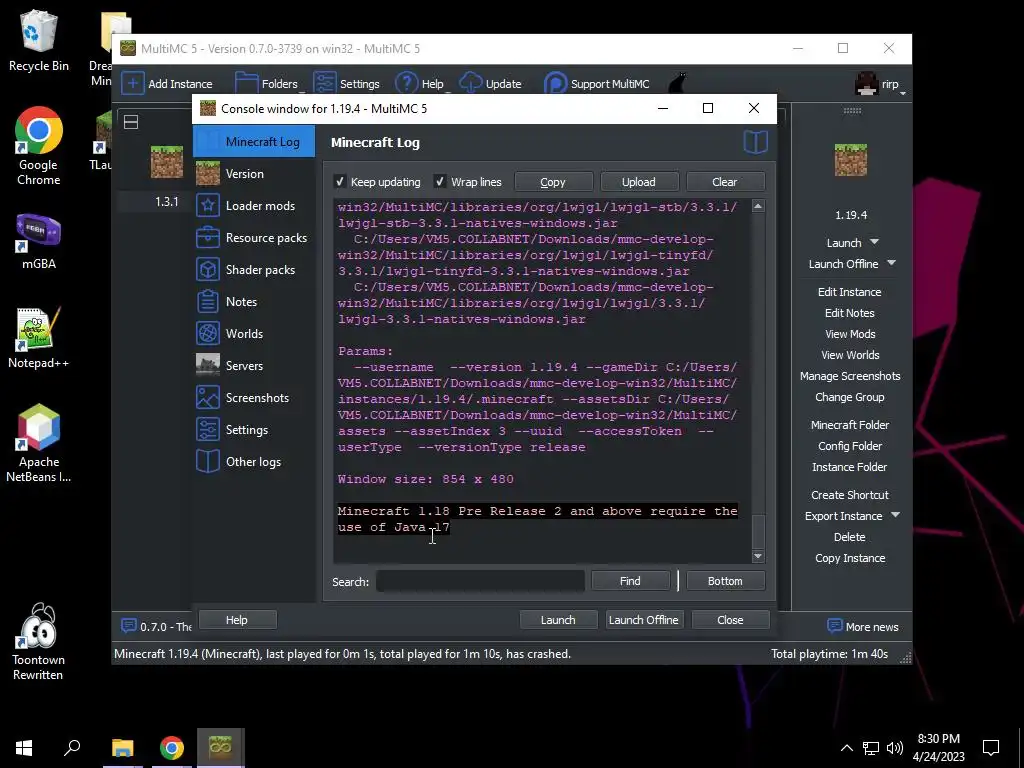1024x768 pixels.
Task: Select the 1.3.1 instance icon
Action: (167, 161)
